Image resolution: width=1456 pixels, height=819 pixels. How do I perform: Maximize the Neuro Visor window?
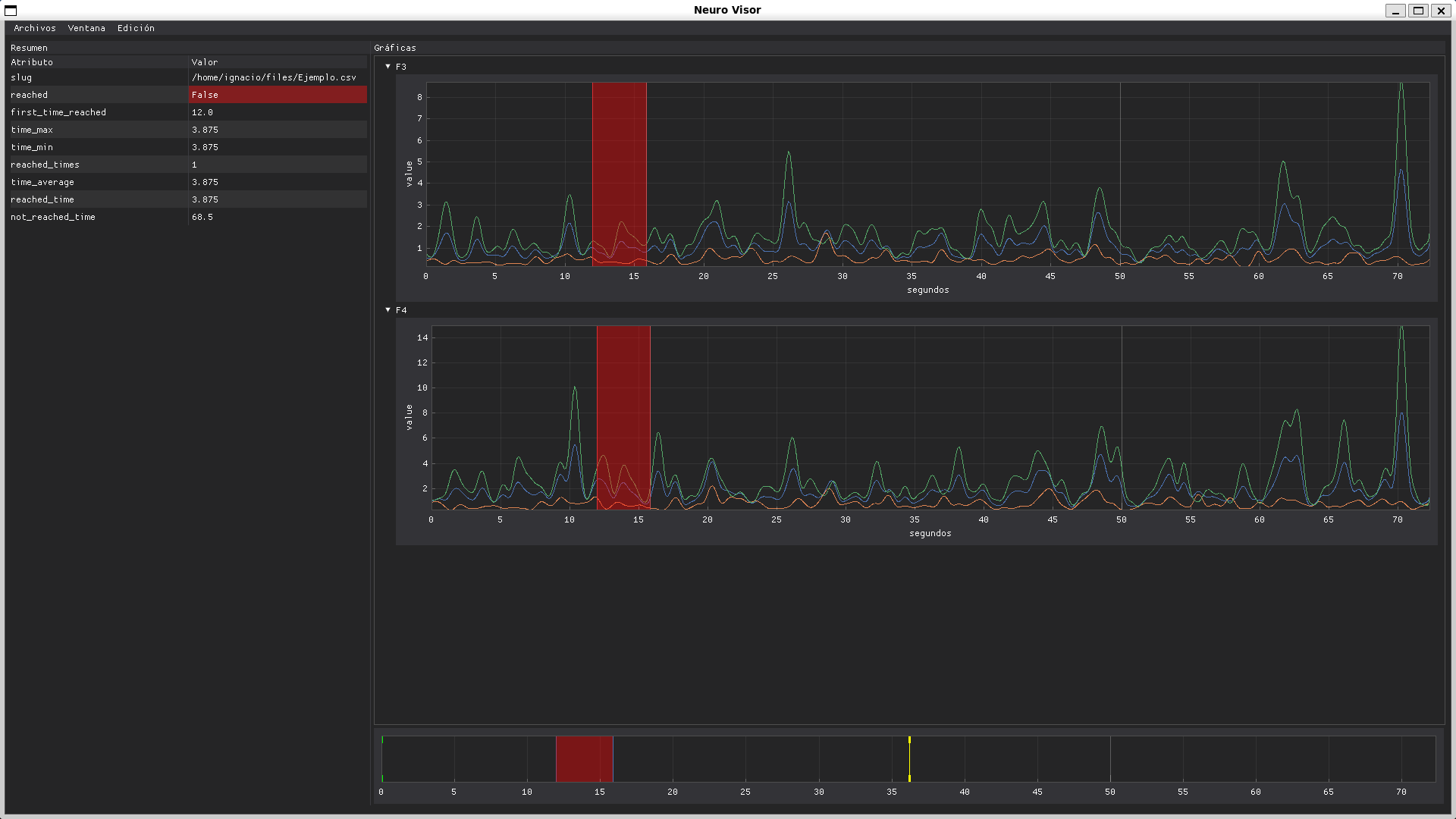click(x=1418, y=10)
